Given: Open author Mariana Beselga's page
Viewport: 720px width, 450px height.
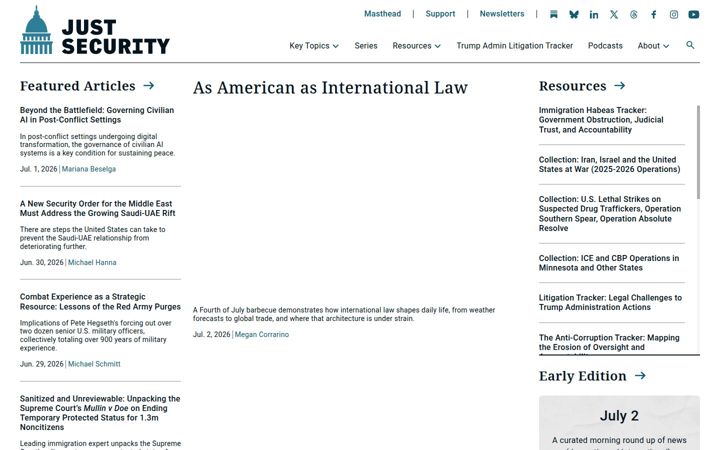Looking at the screenshot, I should (x=89, y=169).
